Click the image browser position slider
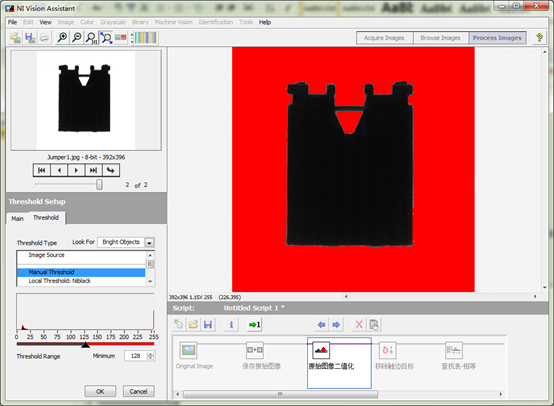 click(x=99, y=184)
